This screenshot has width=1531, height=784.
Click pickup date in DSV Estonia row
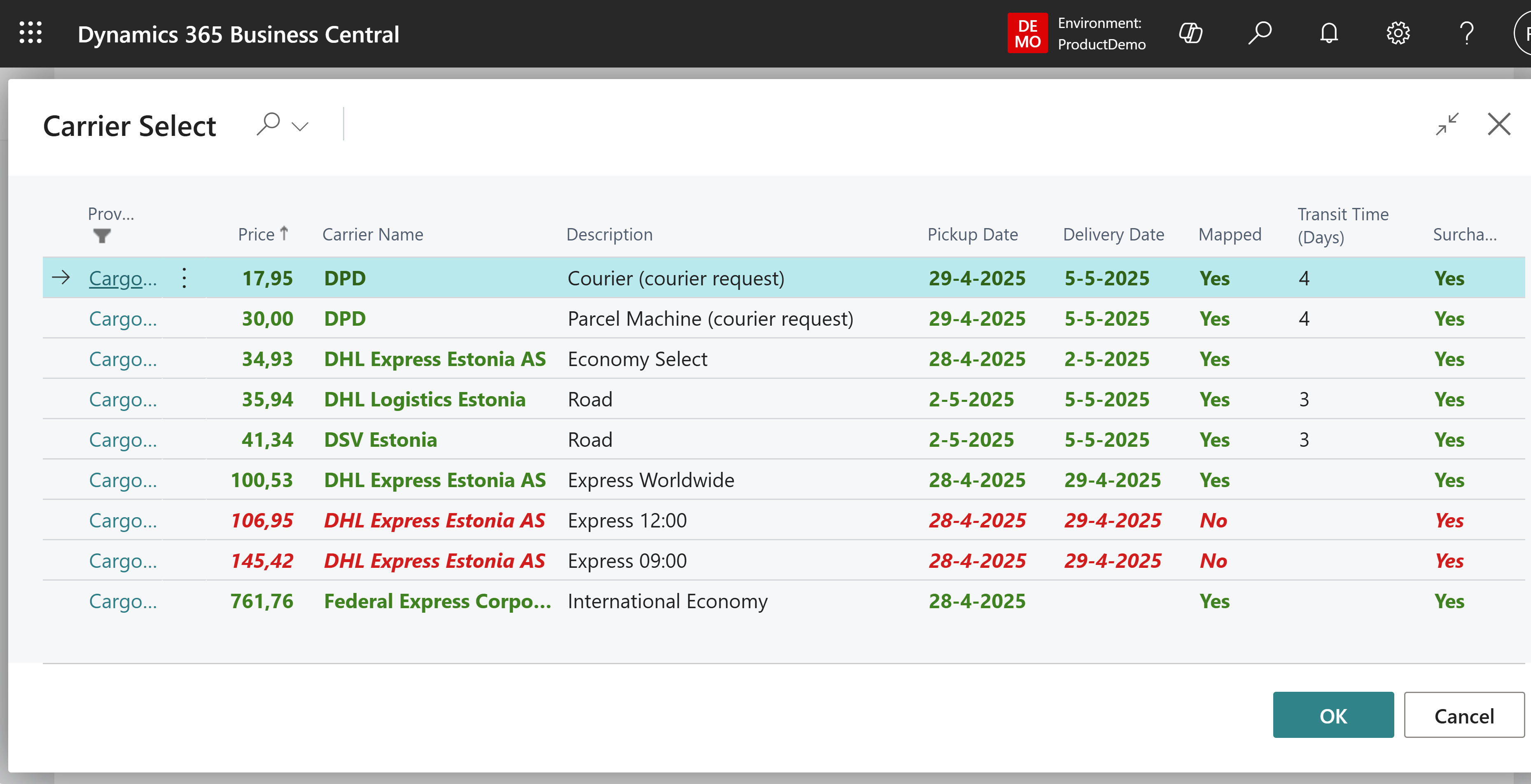971,440
